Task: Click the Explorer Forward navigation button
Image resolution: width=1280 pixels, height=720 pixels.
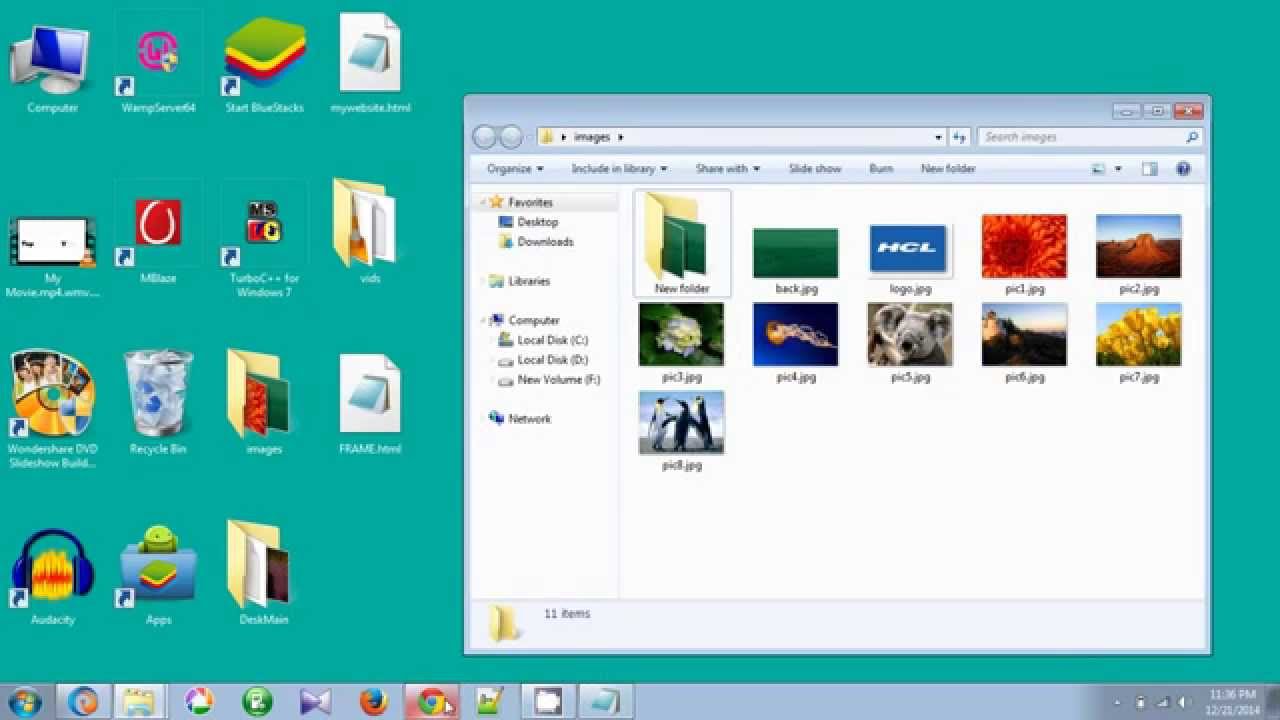Action: [x=511, y=137]
